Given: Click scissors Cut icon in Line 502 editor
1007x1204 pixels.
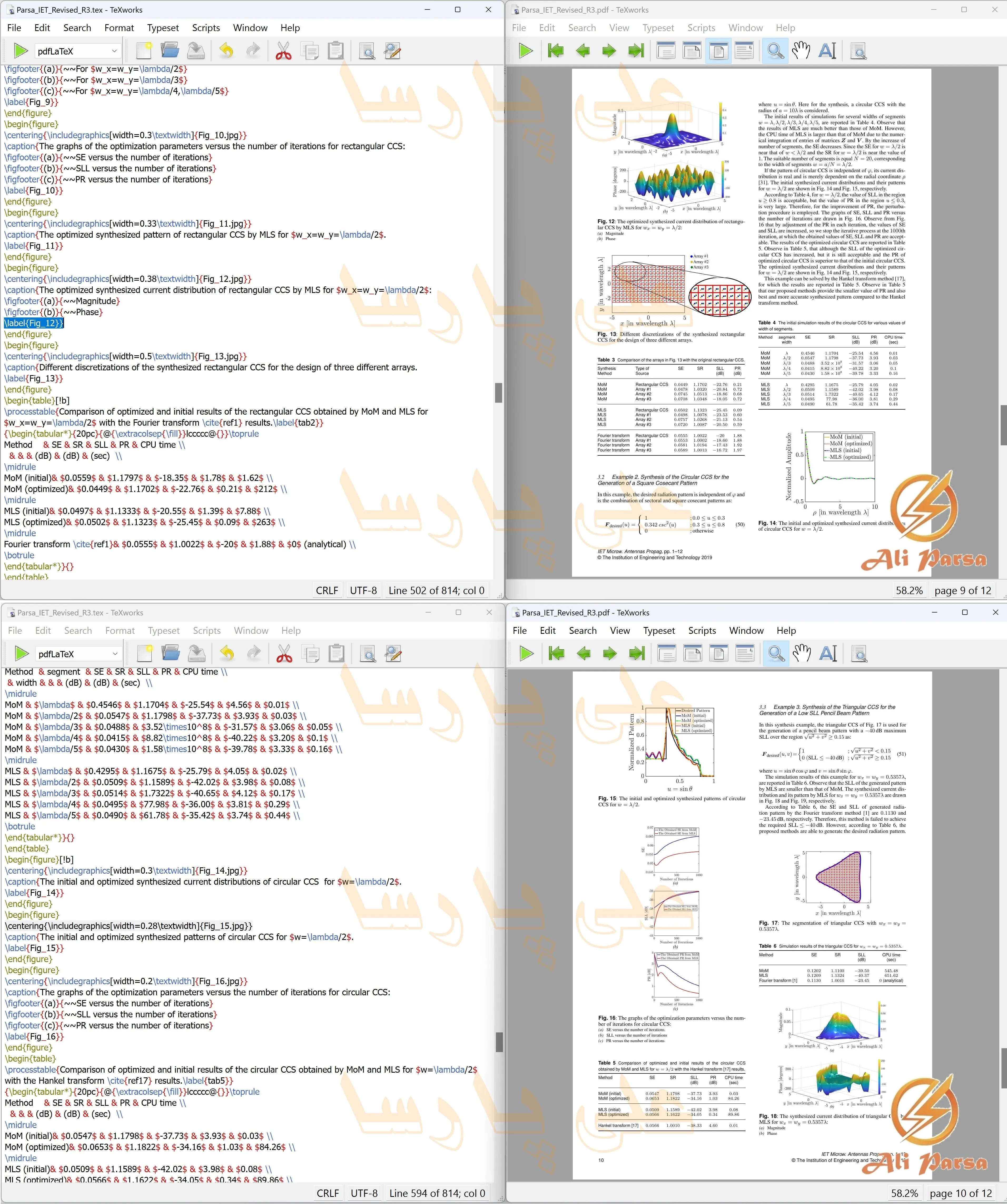Looking at the screenshot, I should coord(283,51).
